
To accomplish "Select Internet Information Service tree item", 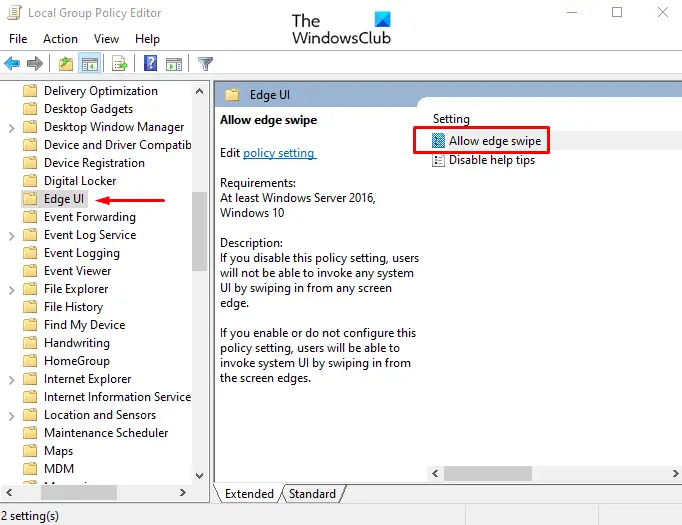I will (117, 397).
